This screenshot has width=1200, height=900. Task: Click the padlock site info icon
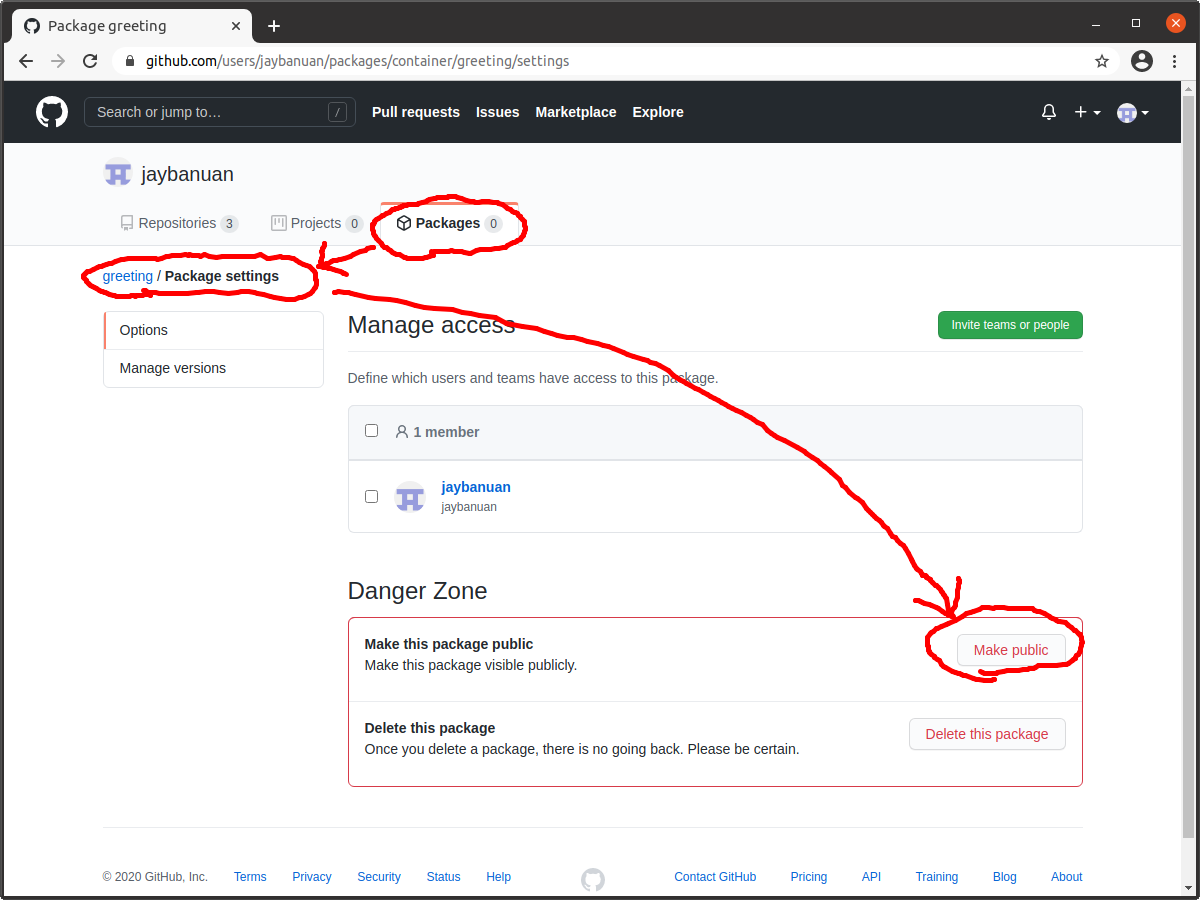pyautogui.click(x=129, y=61)
